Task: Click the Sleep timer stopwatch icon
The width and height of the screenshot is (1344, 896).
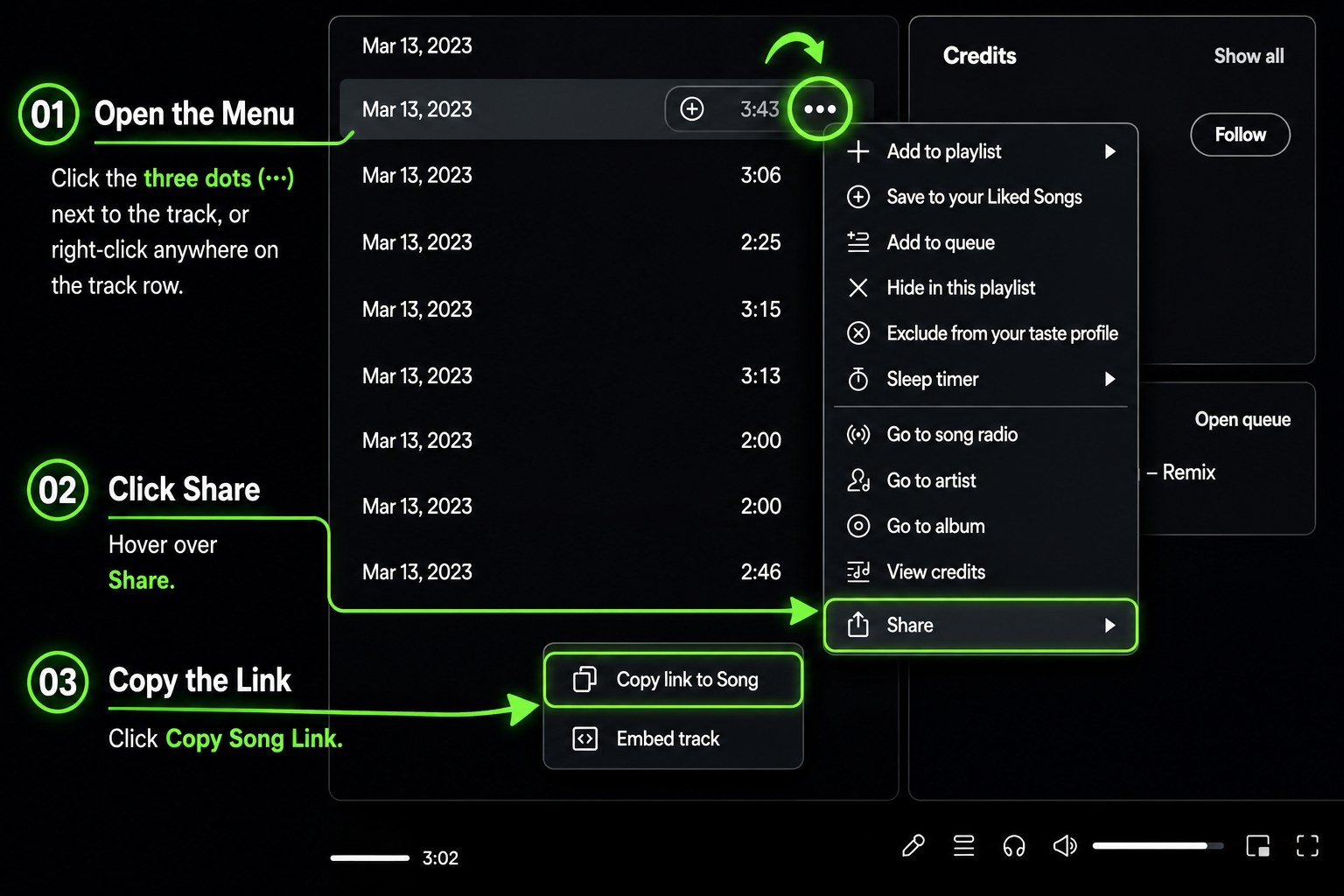Action: point(858,379)
